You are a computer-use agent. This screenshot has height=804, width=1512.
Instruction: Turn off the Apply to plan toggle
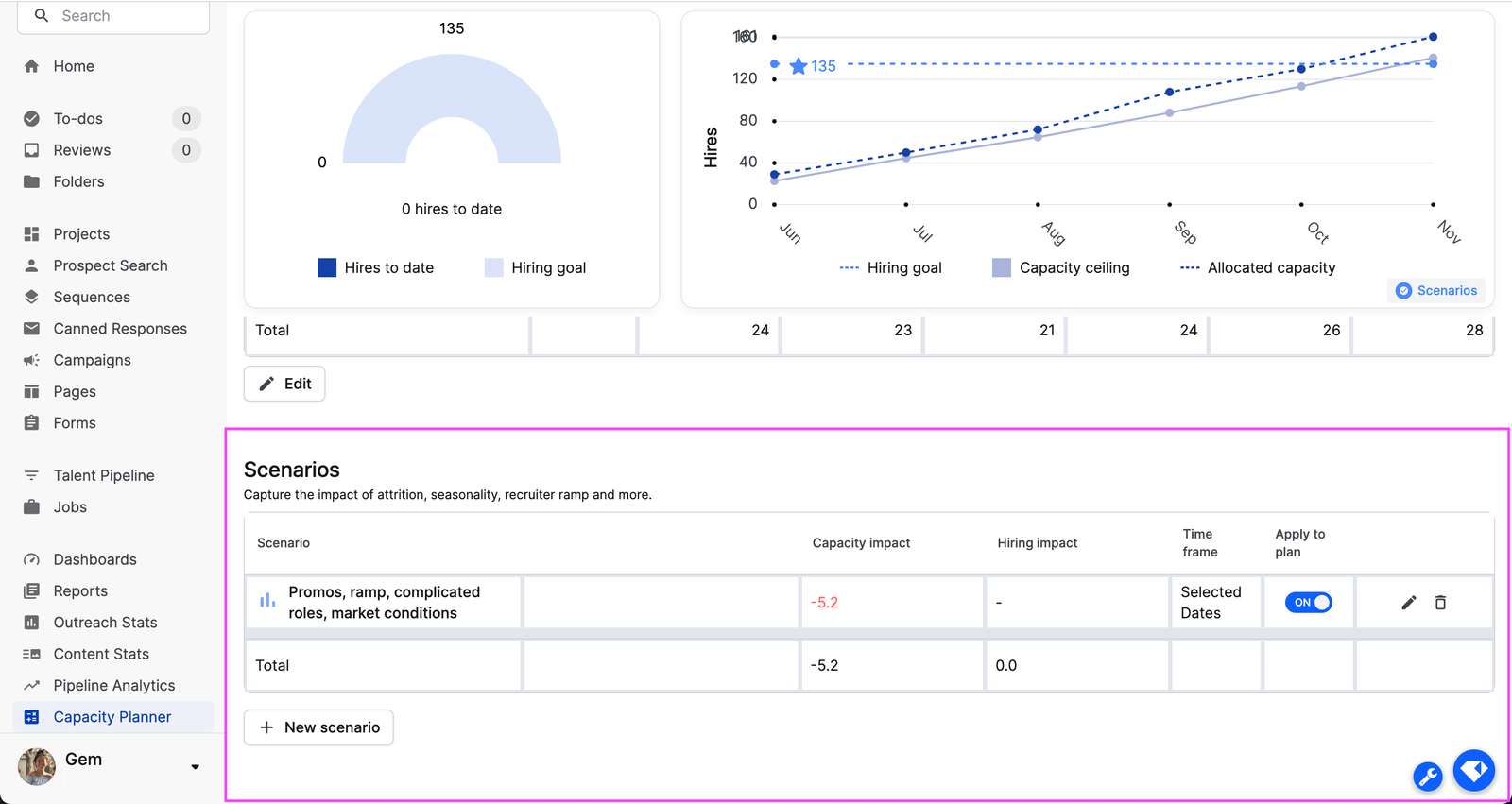click(1308, 603)
